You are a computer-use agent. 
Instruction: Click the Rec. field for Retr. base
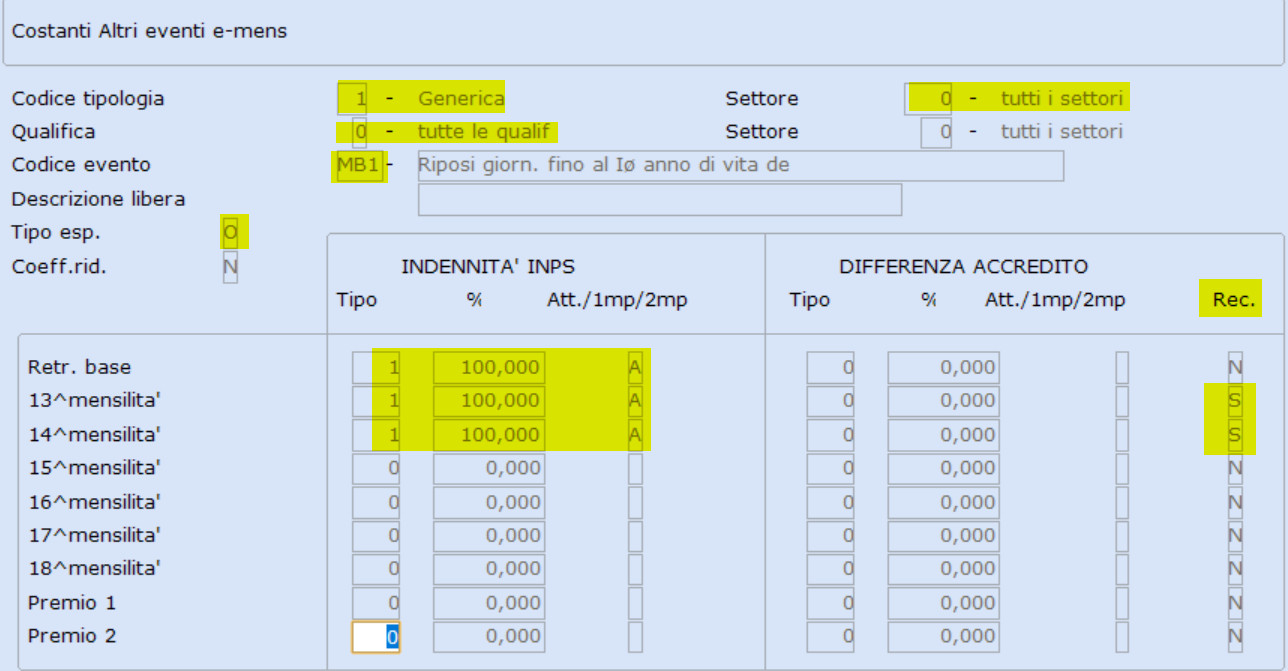pyautogui.click(x=1235, y=367)
